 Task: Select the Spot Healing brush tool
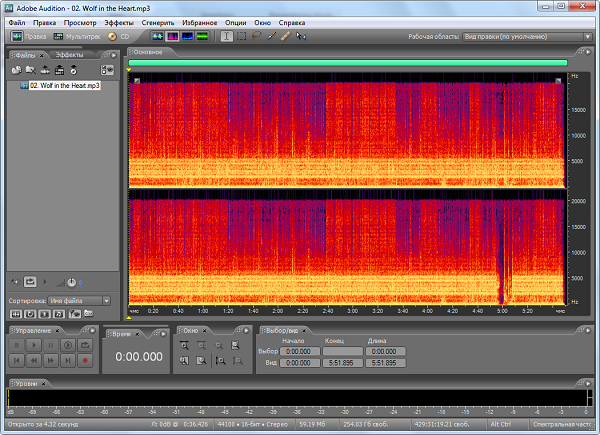point(285,36)
